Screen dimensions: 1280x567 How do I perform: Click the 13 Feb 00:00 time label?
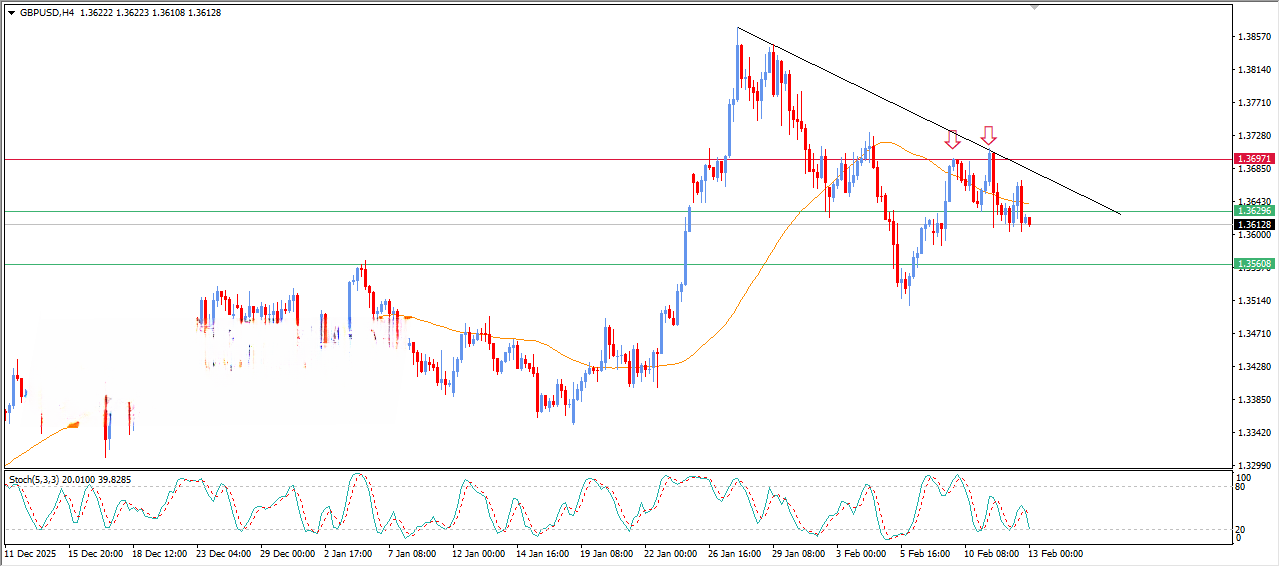click(1054, 553)
